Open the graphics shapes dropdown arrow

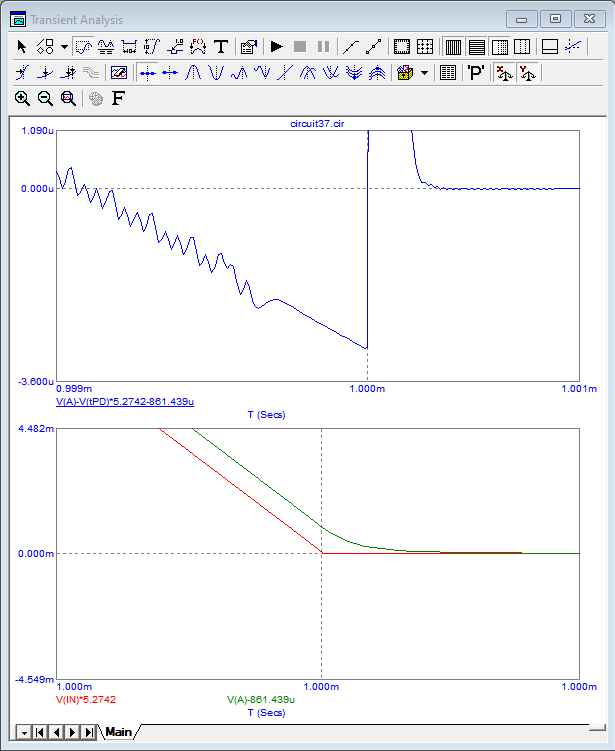click(x=64, y=46)
